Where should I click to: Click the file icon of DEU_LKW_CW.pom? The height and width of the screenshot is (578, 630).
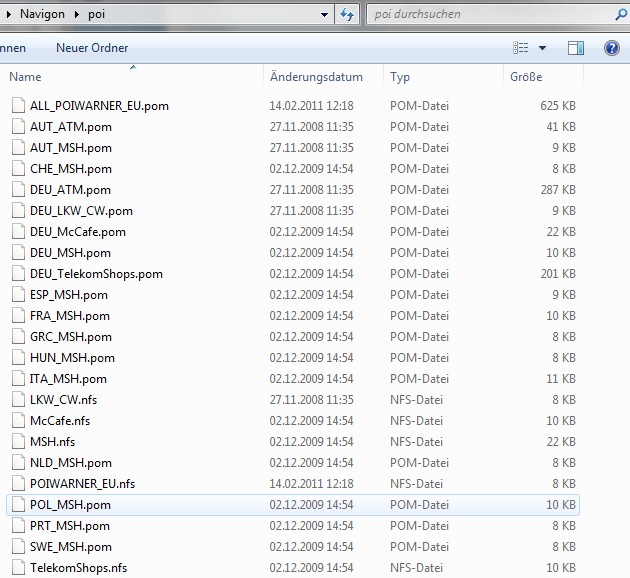click(18, 210)
